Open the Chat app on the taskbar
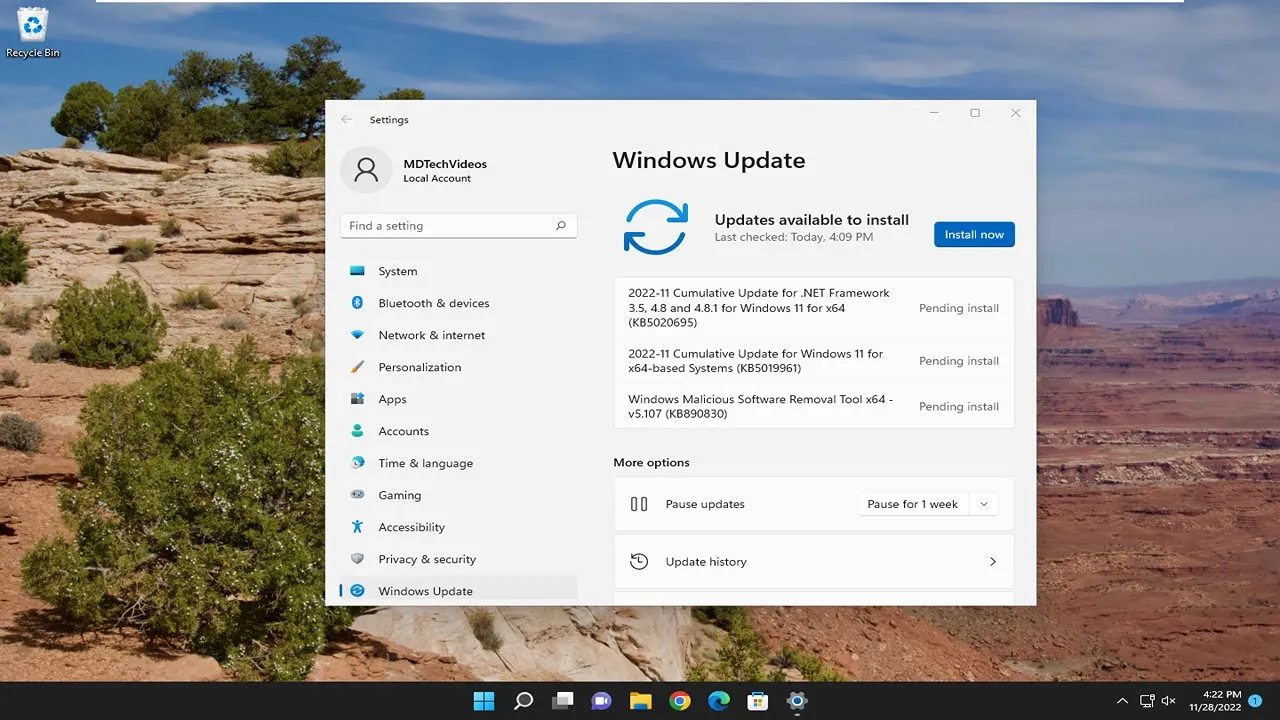 [601, 701]
